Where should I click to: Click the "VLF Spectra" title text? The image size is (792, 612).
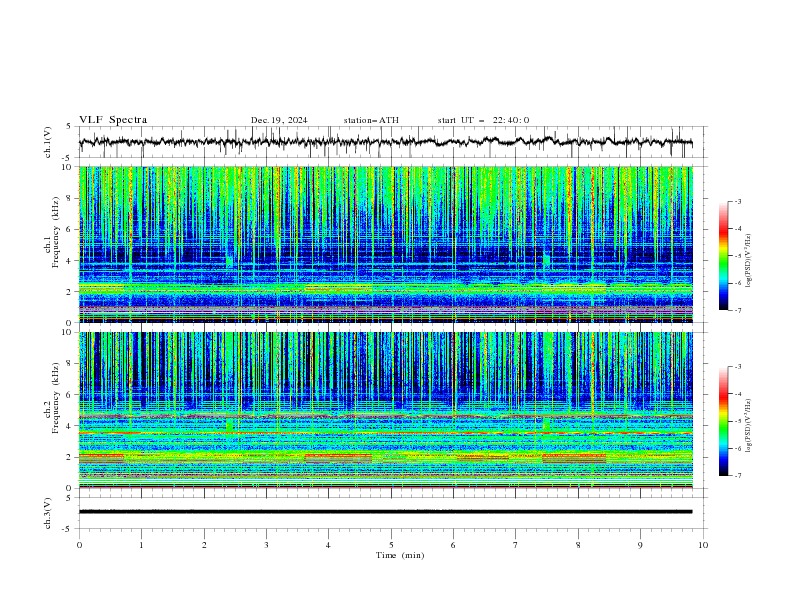pos(113,120)
